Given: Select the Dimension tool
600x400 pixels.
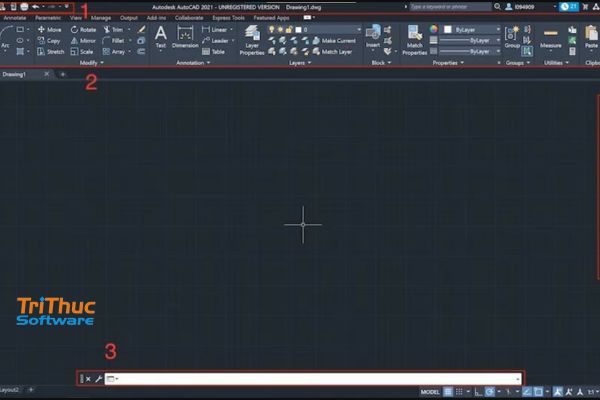Looking at the screenshot, I should 185,37.
